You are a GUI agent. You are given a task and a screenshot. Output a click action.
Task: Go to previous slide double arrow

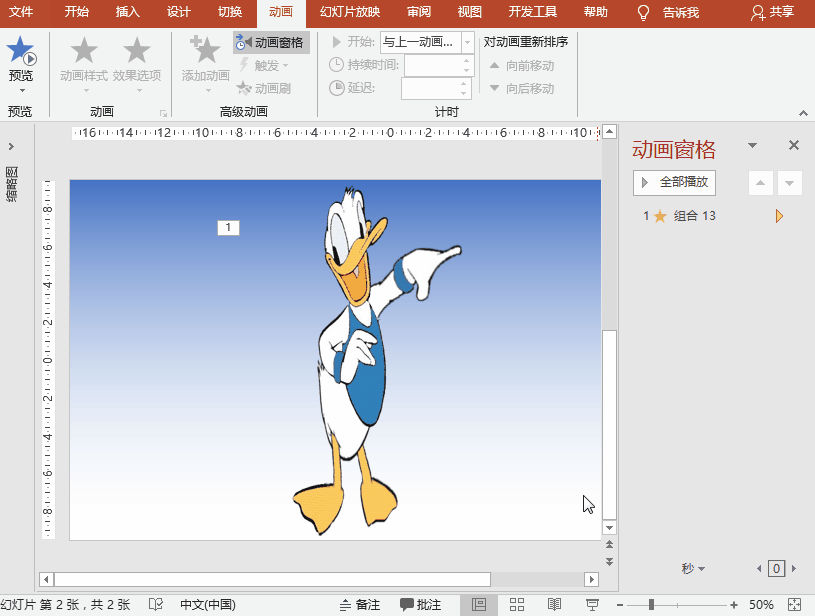(x=609, y=544)
